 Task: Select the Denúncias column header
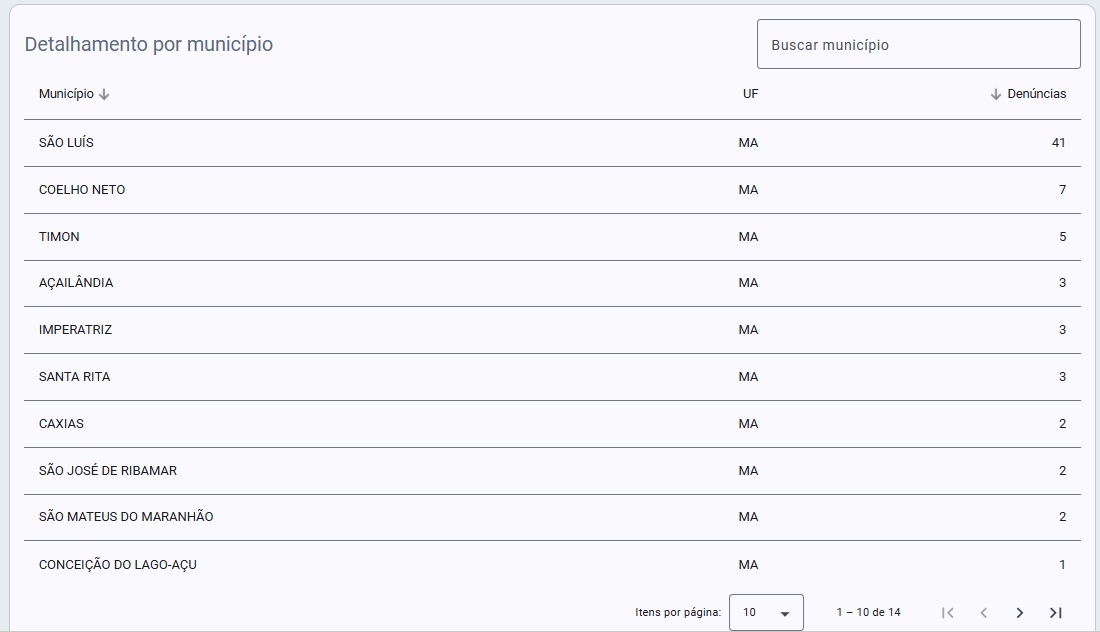coord(1036,93)
